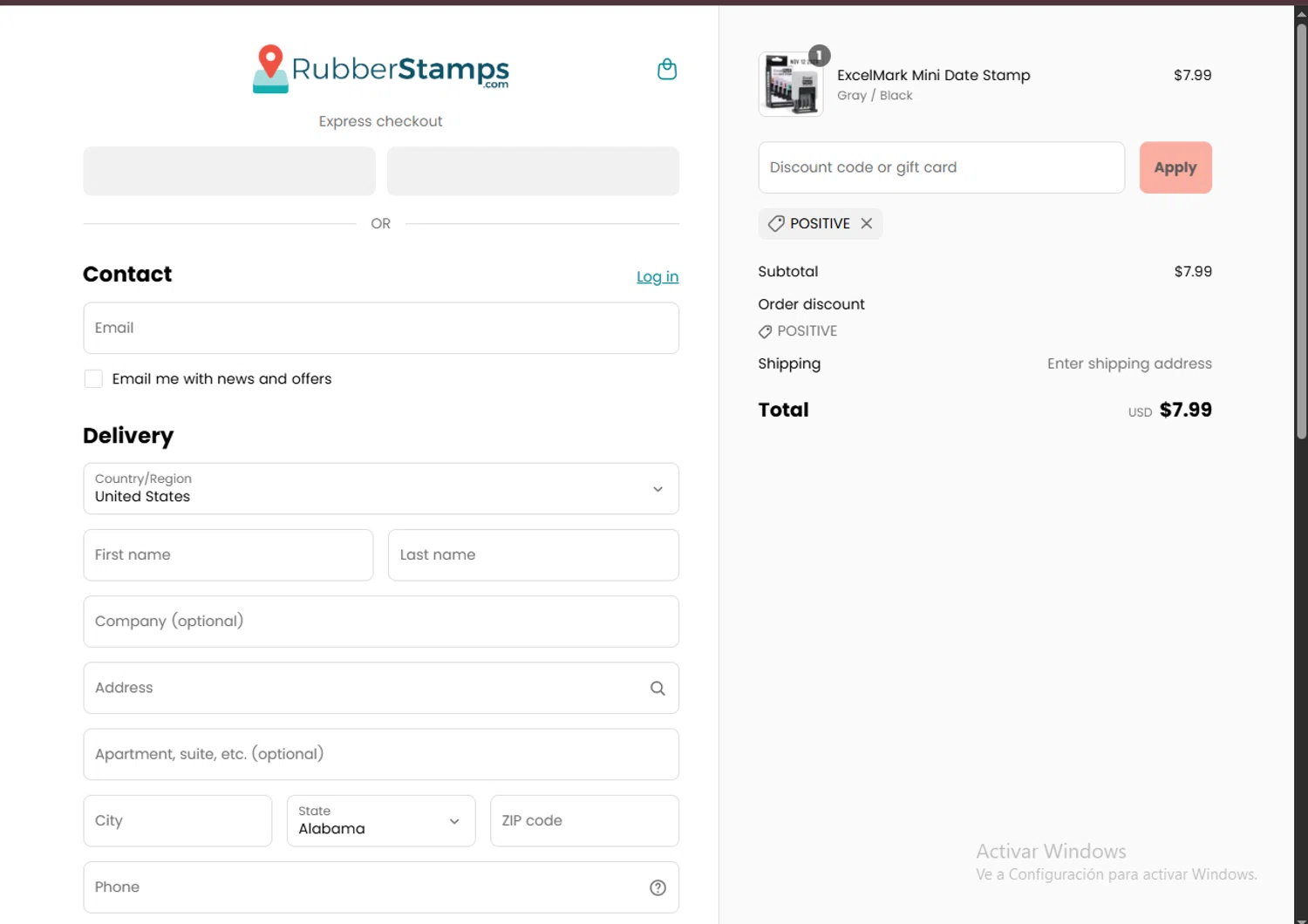The height and width of the screenshot is (924, 1308).
Task: Click the address search magnifier icon
Action: click(x=657, y=688)
